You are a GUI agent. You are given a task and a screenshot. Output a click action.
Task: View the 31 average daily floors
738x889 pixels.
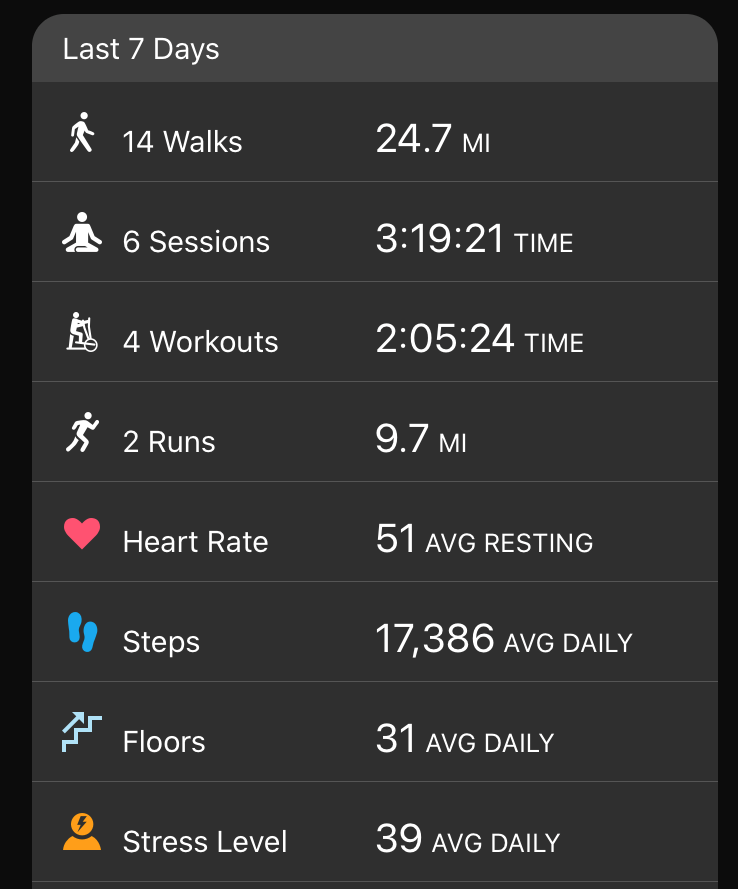[x=465, y=739]
